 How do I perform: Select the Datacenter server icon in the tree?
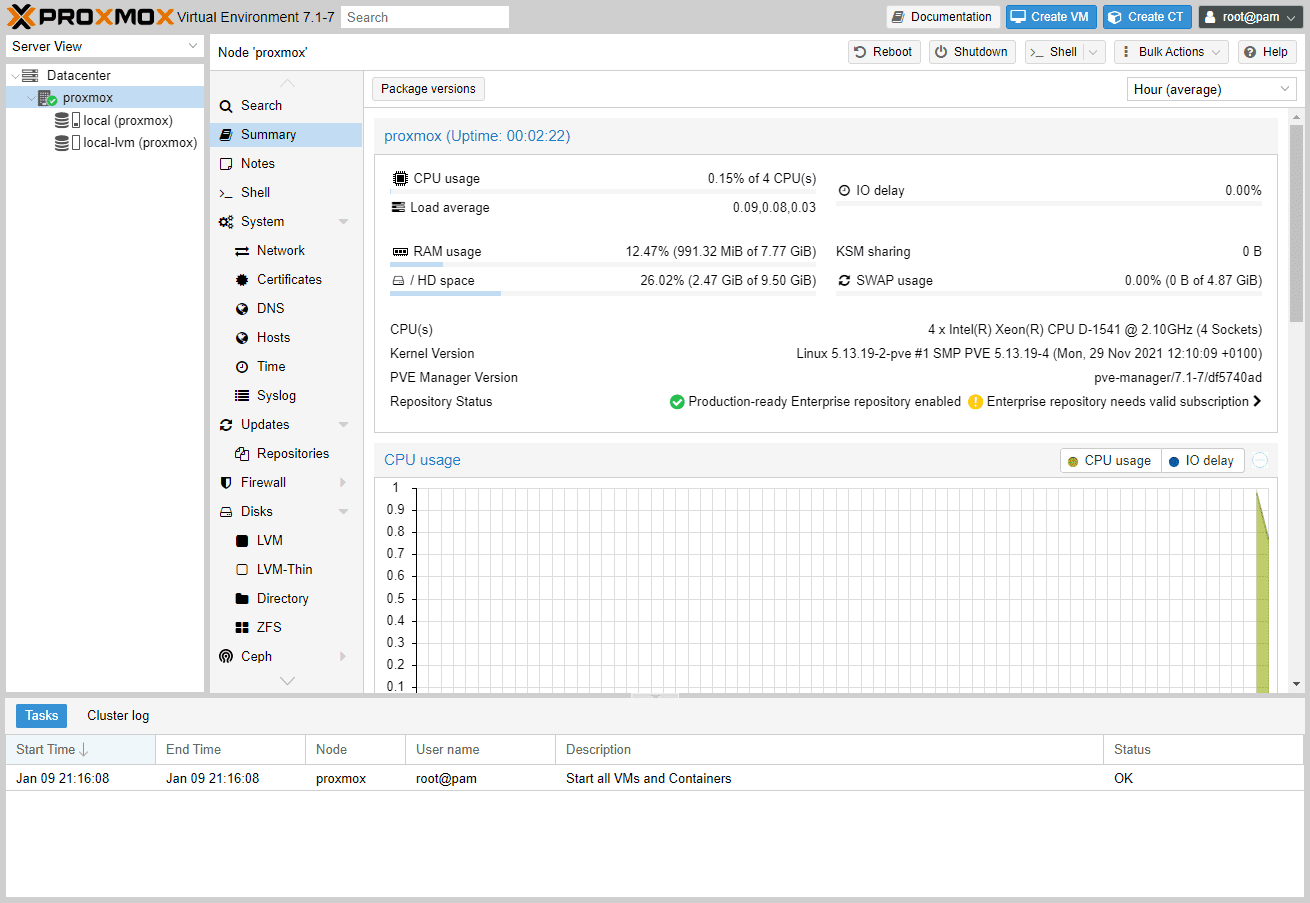[x=30, y=75]
